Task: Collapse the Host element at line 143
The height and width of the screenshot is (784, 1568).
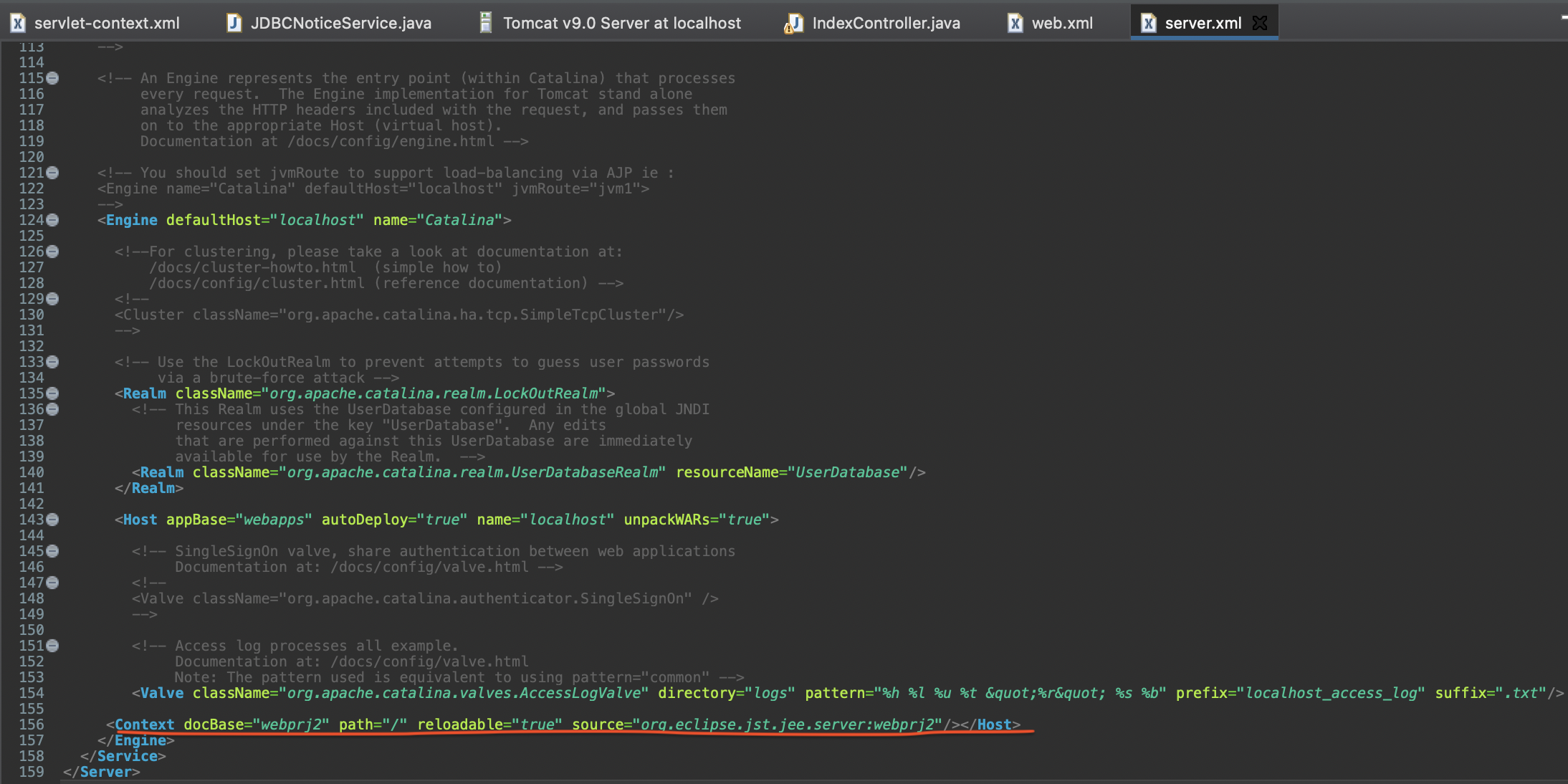Action: coord(53,520)
